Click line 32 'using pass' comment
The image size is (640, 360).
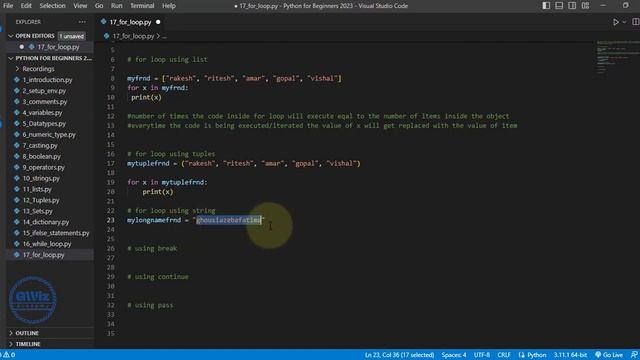(x=150, y=305)
